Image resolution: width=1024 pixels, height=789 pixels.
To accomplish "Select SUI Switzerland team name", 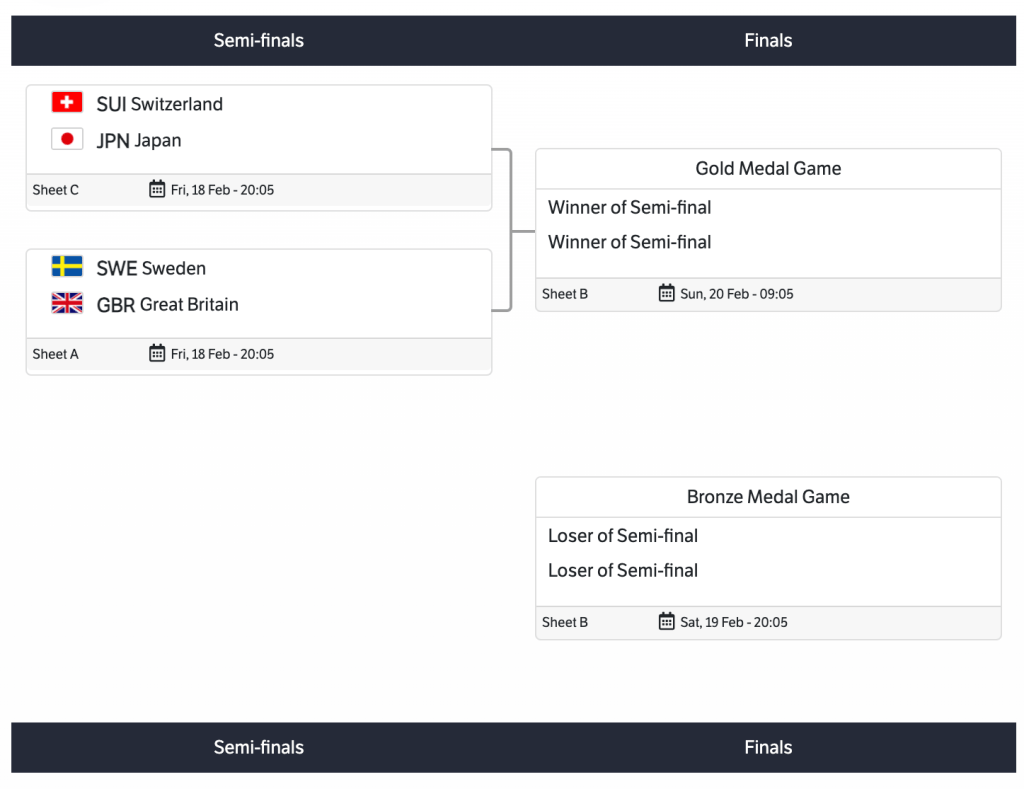I will coord(160,104).
